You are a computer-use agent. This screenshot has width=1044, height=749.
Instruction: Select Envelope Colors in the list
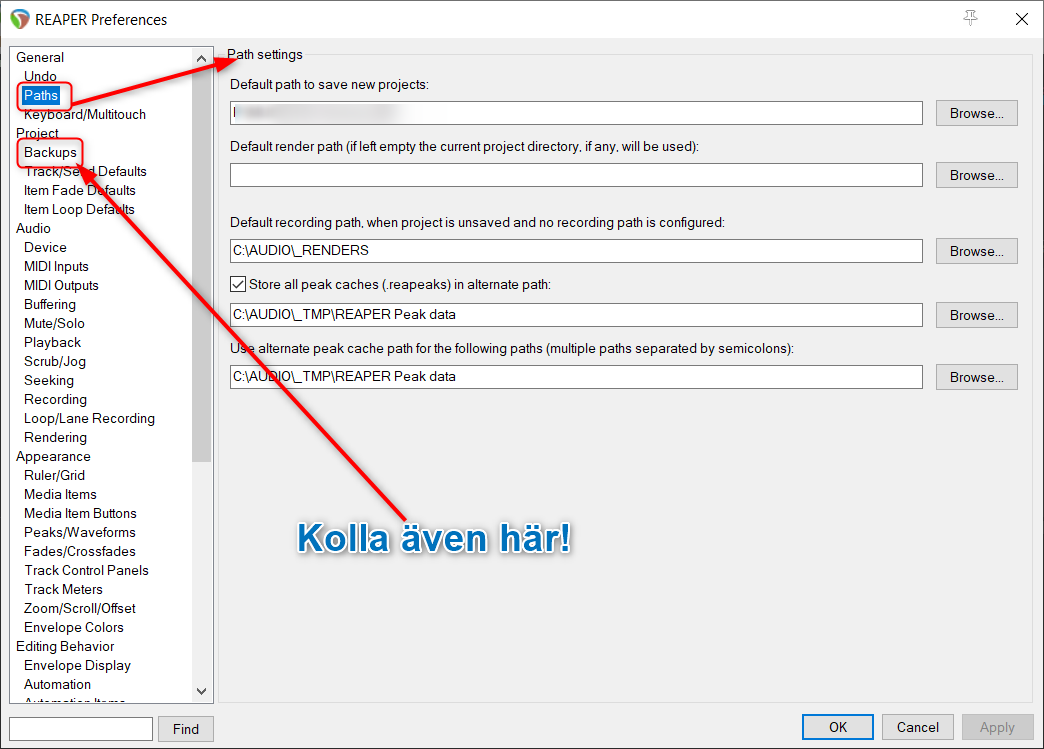(x=74, y=627)
